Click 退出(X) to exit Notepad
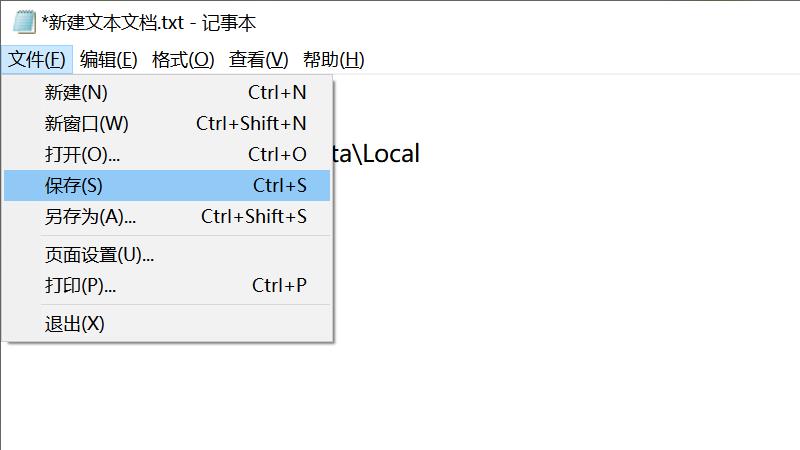 coord(75,324)
